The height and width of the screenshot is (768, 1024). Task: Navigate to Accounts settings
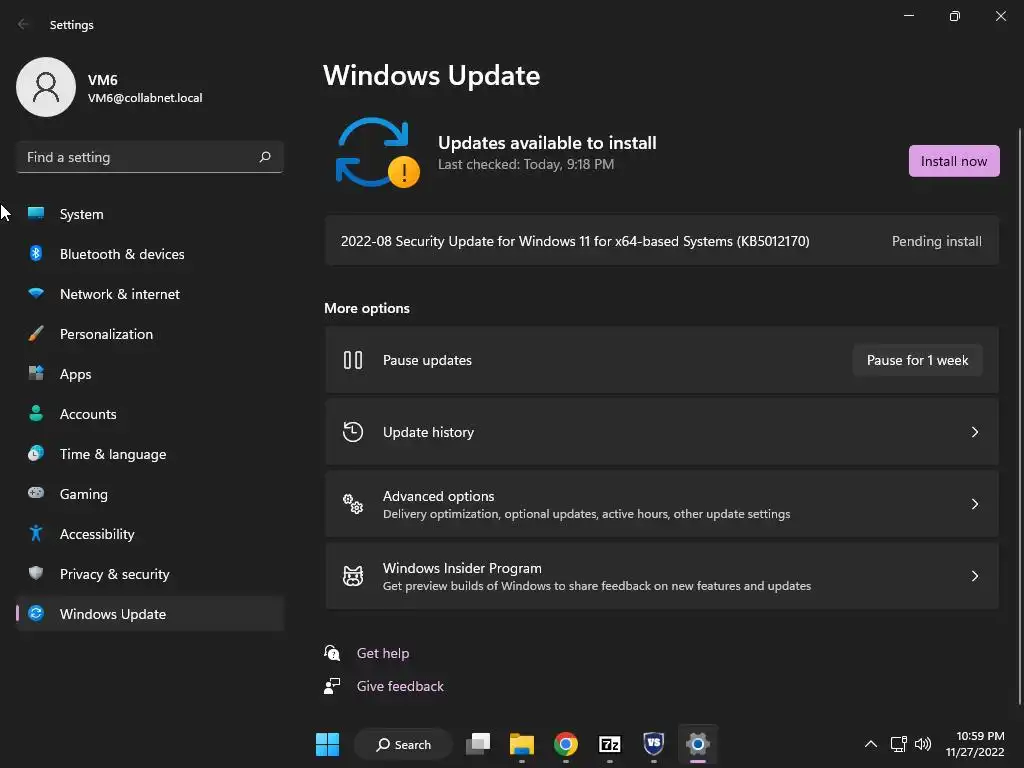coord(150,413)
